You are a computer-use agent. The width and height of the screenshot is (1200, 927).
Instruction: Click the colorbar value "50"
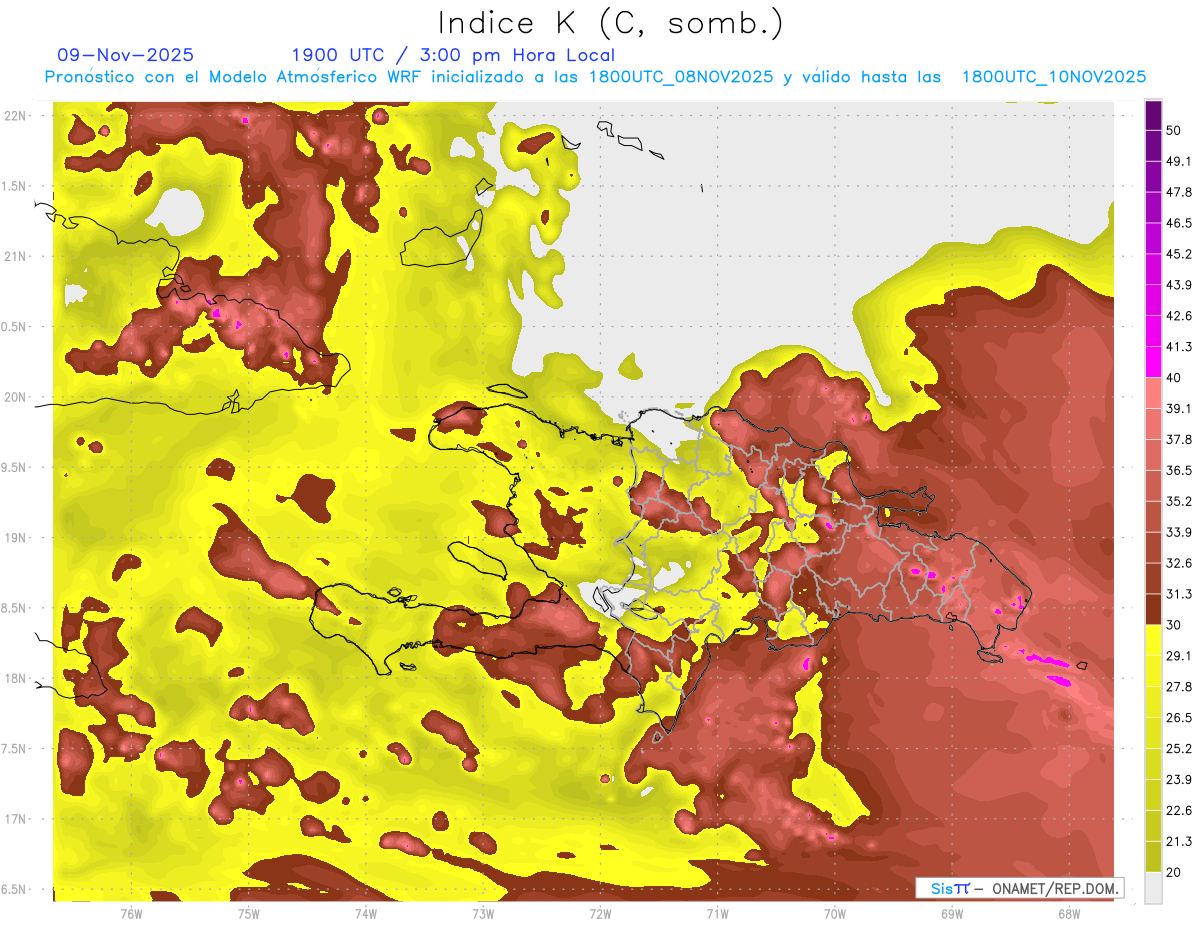point(1174,131)
